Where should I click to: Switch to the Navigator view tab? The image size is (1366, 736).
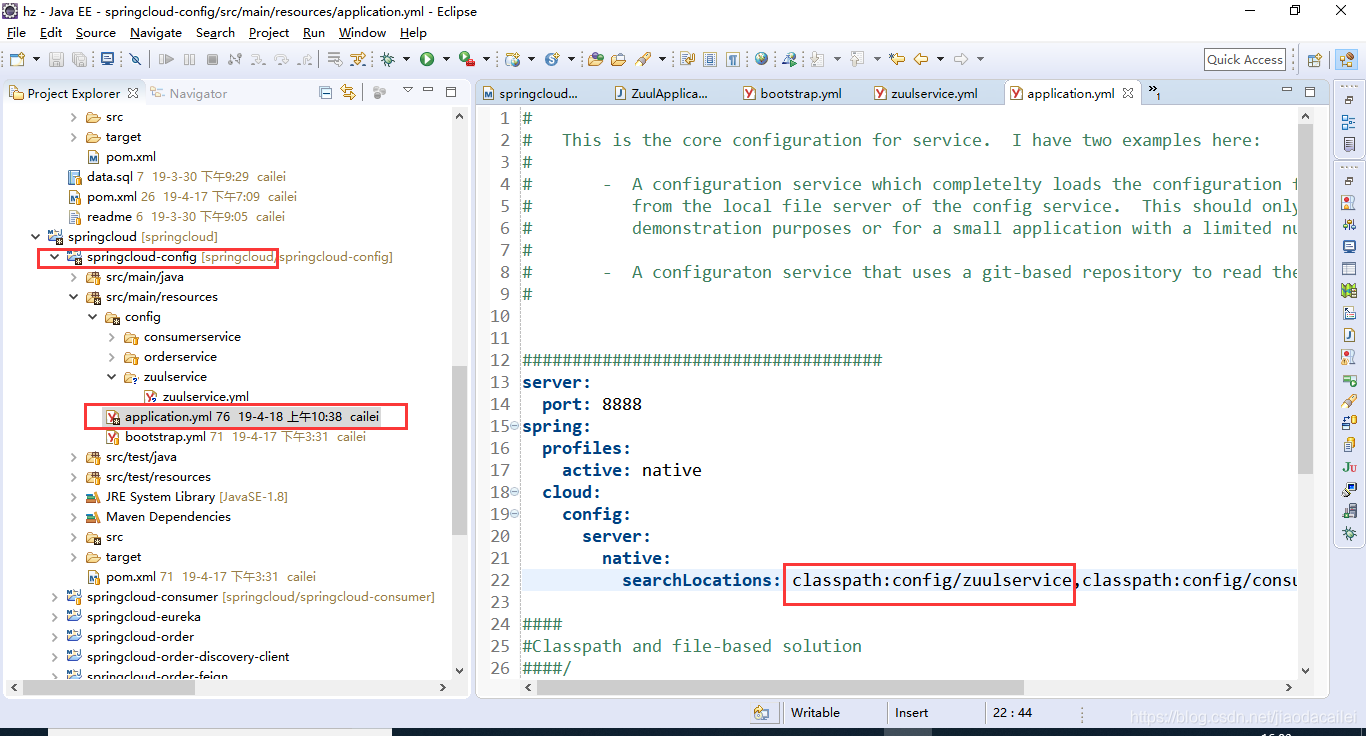pyautogui.click(x=189, y=93)
